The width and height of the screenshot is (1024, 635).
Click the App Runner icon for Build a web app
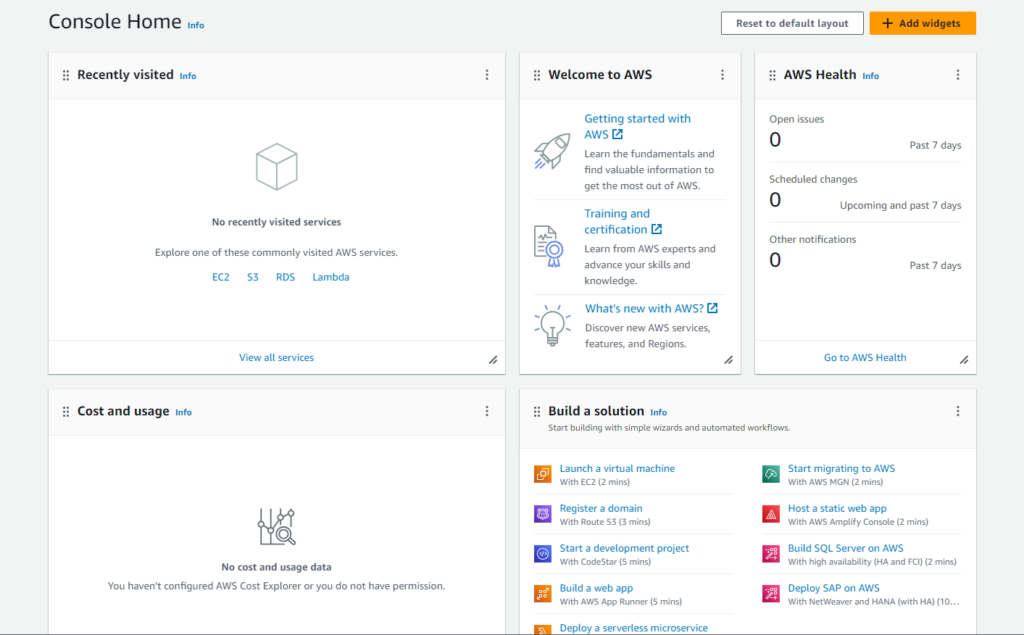(x=543, y=594)
